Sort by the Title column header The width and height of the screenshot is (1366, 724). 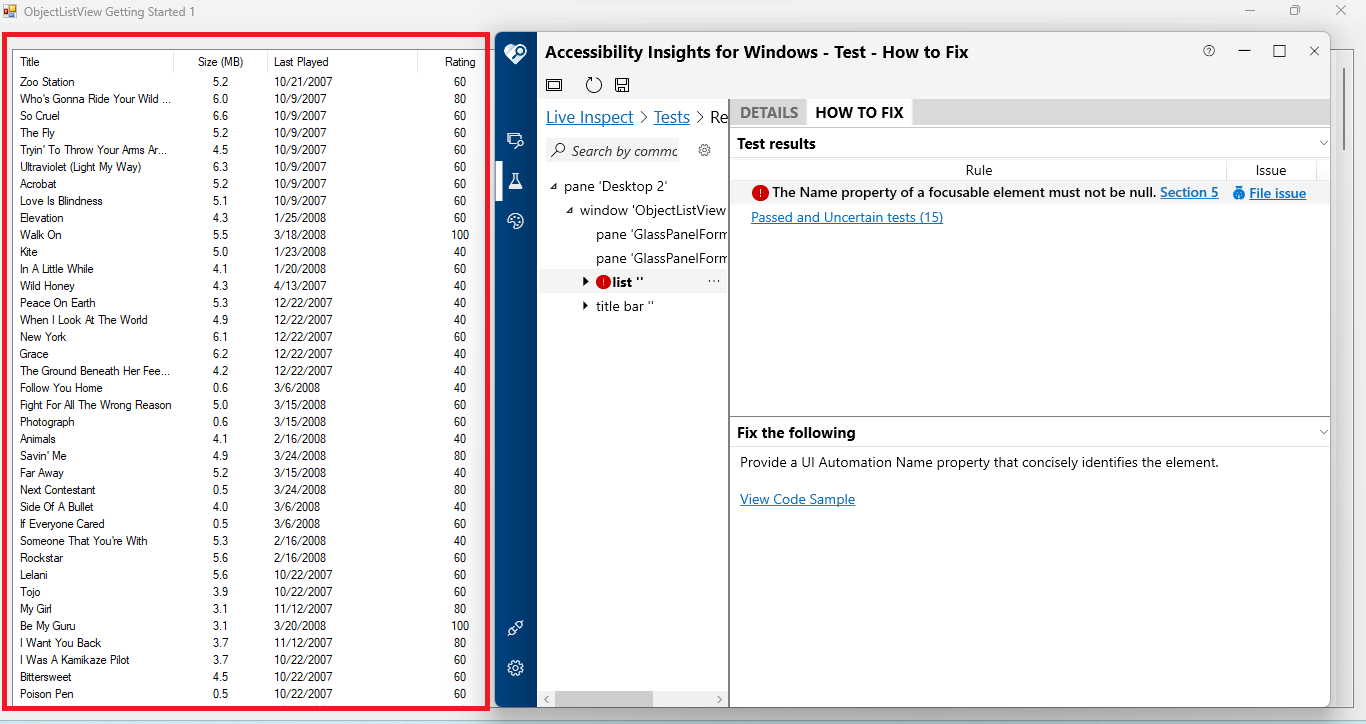click(93, 62)
